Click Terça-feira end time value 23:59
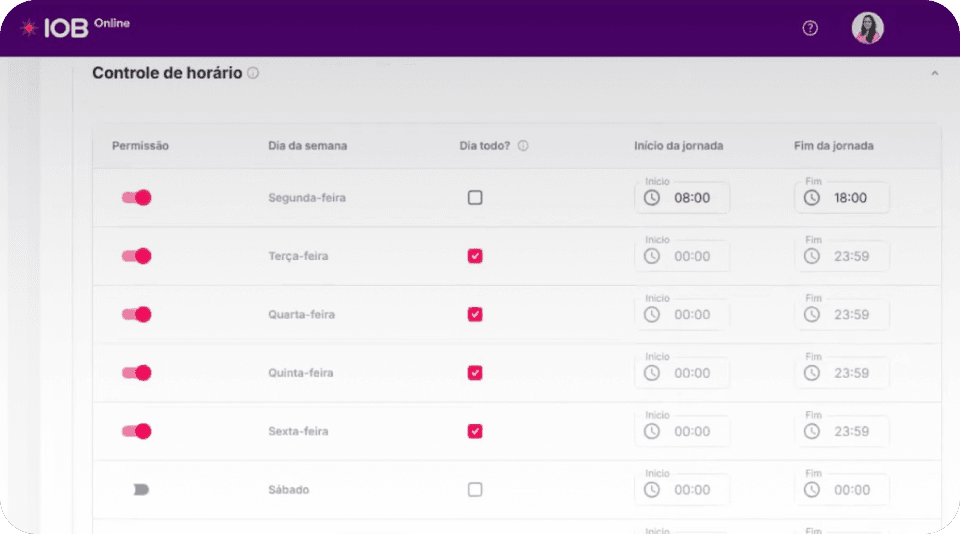 [x=852, y=256]
